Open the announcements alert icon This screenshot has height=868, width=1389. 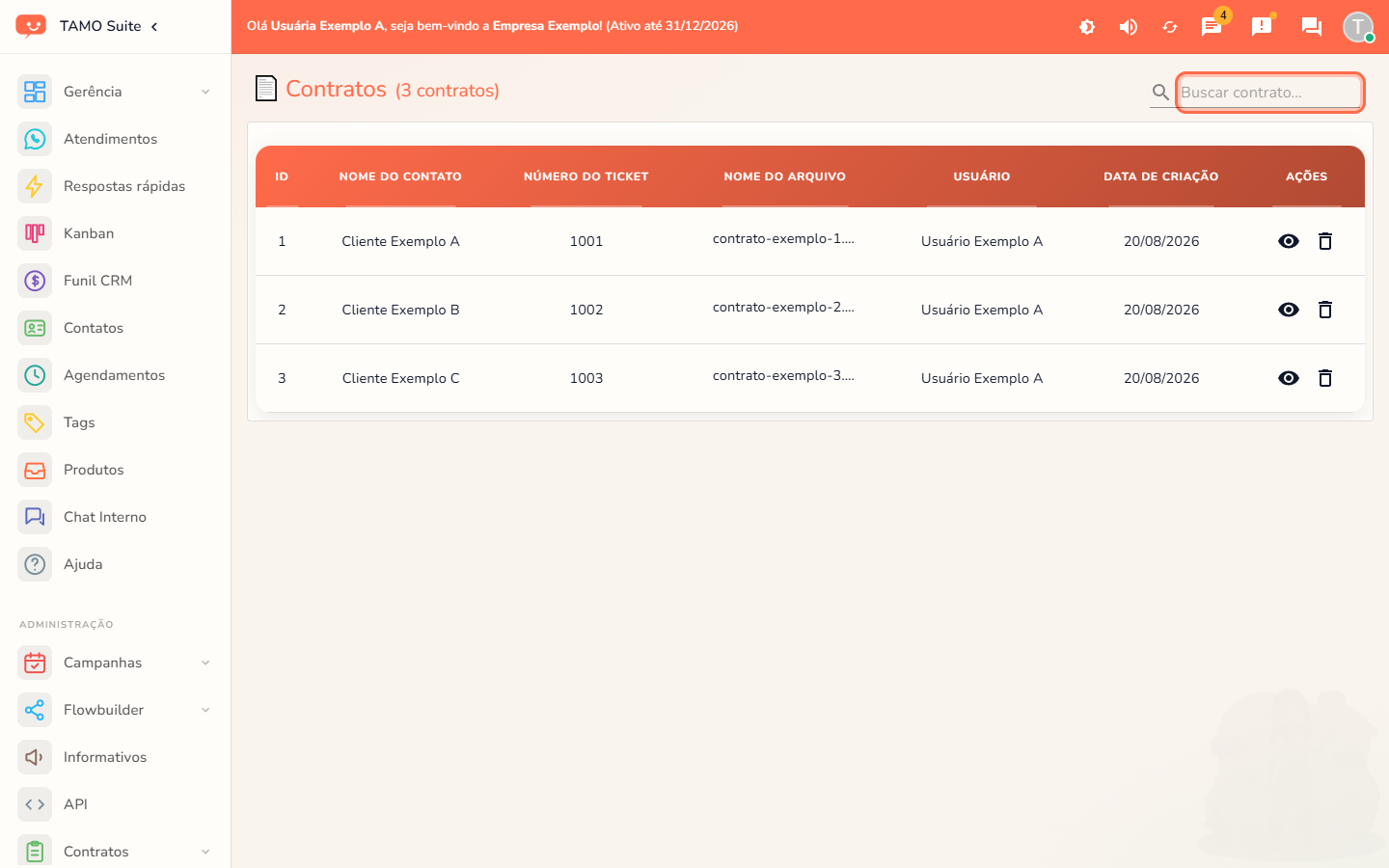coord(1262,26)
